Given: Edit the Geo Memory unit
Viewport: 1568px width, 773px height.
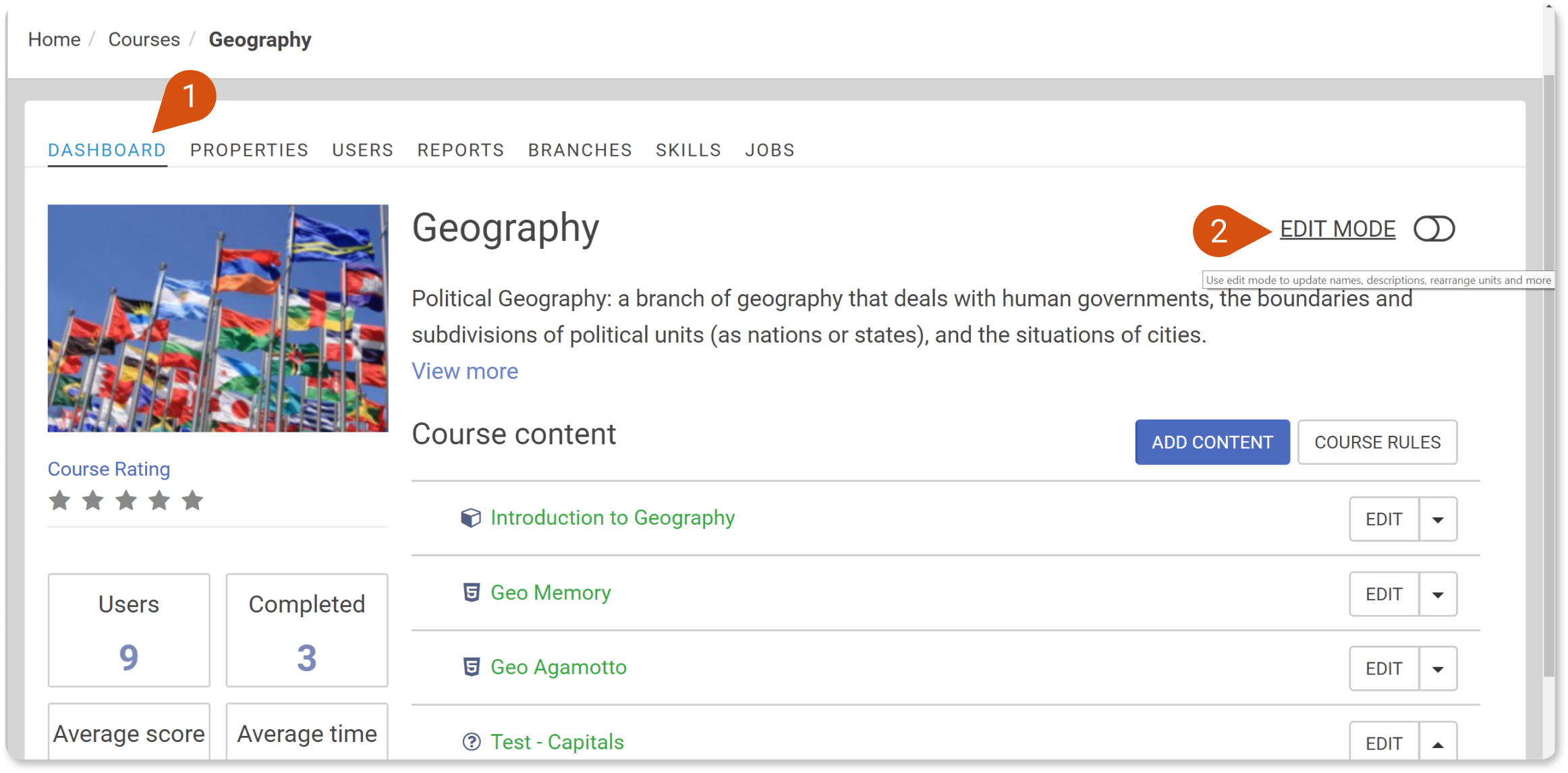Looking at the screenshot, I should [x=1384, y=594].
